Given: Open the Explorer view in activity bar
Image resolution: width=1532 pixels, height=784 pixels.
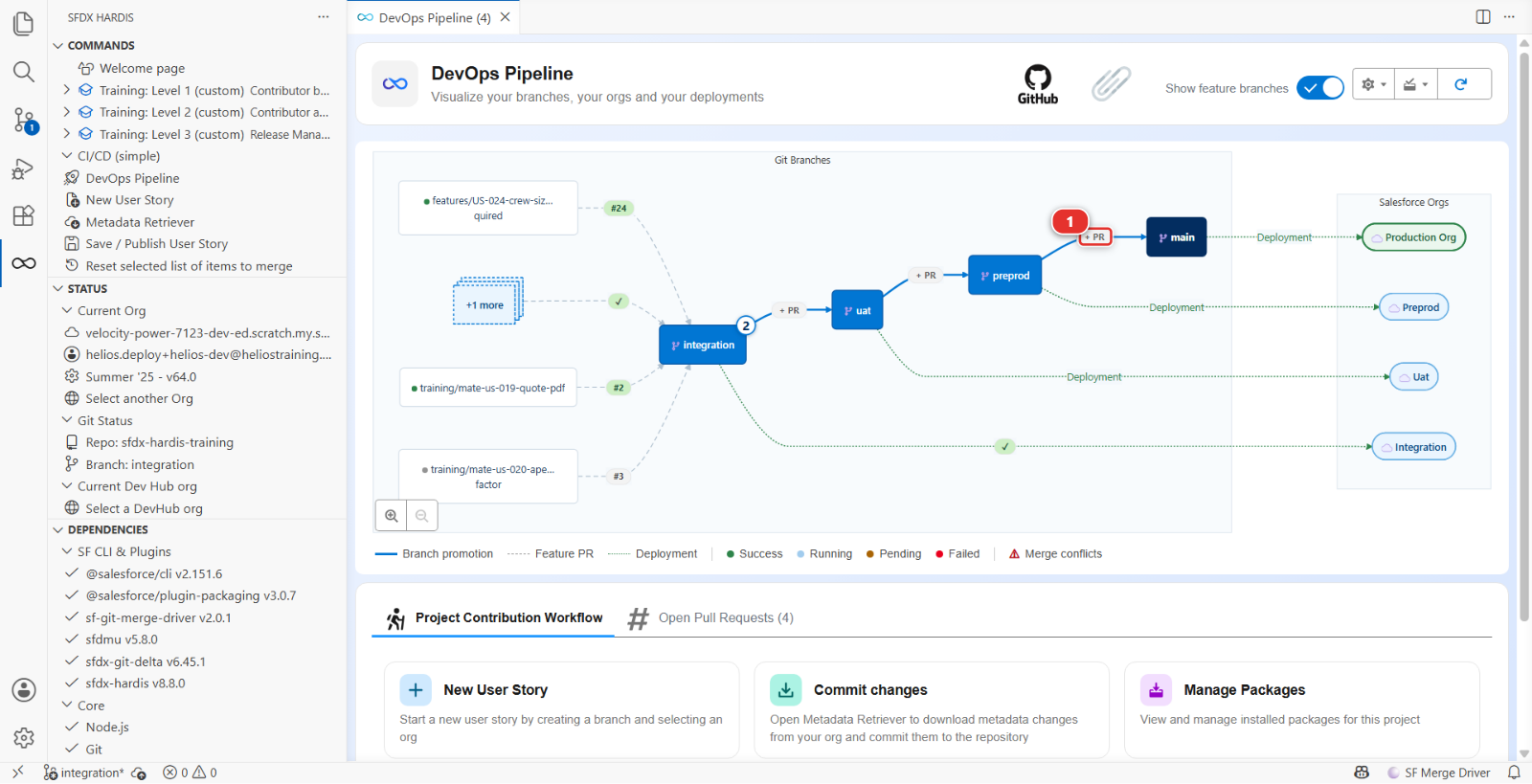Looking at the screenshot, I should tap(24, 23).
